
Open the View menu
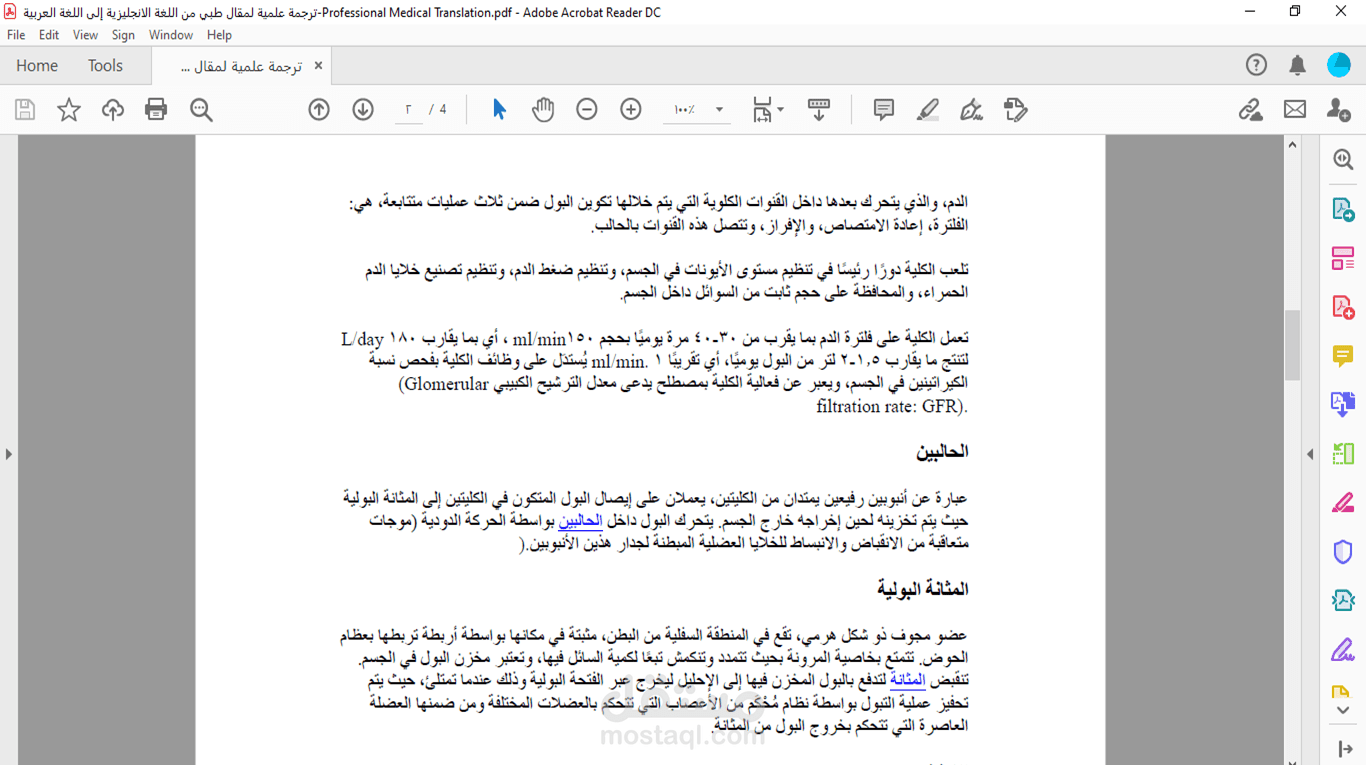coord(86,35)
